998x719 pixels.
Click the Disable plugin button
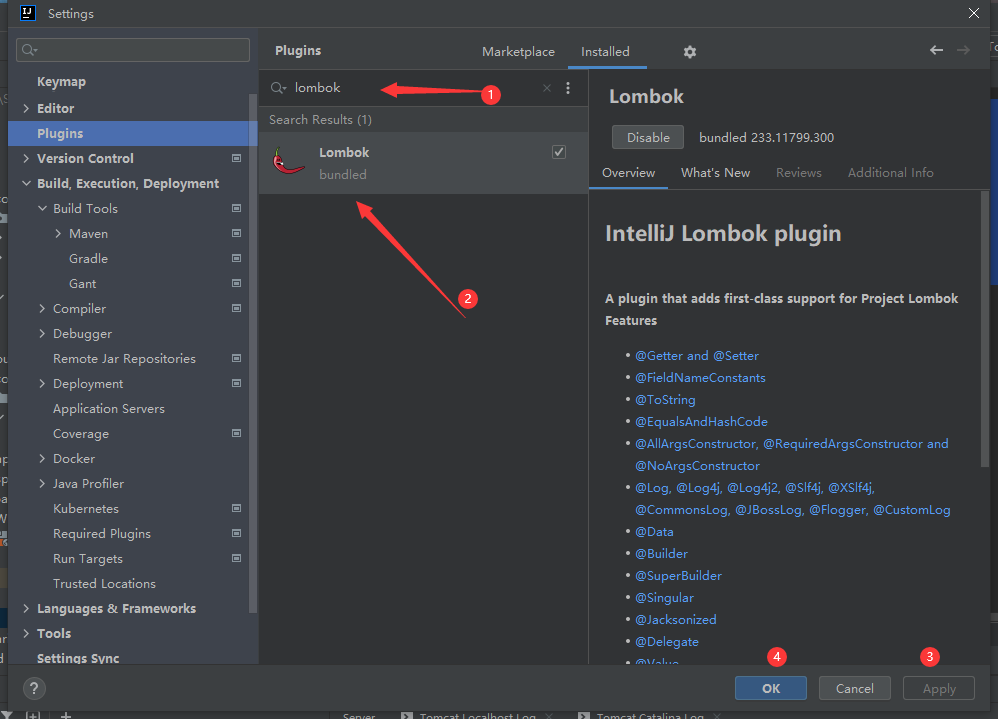(x=647, y=137)
